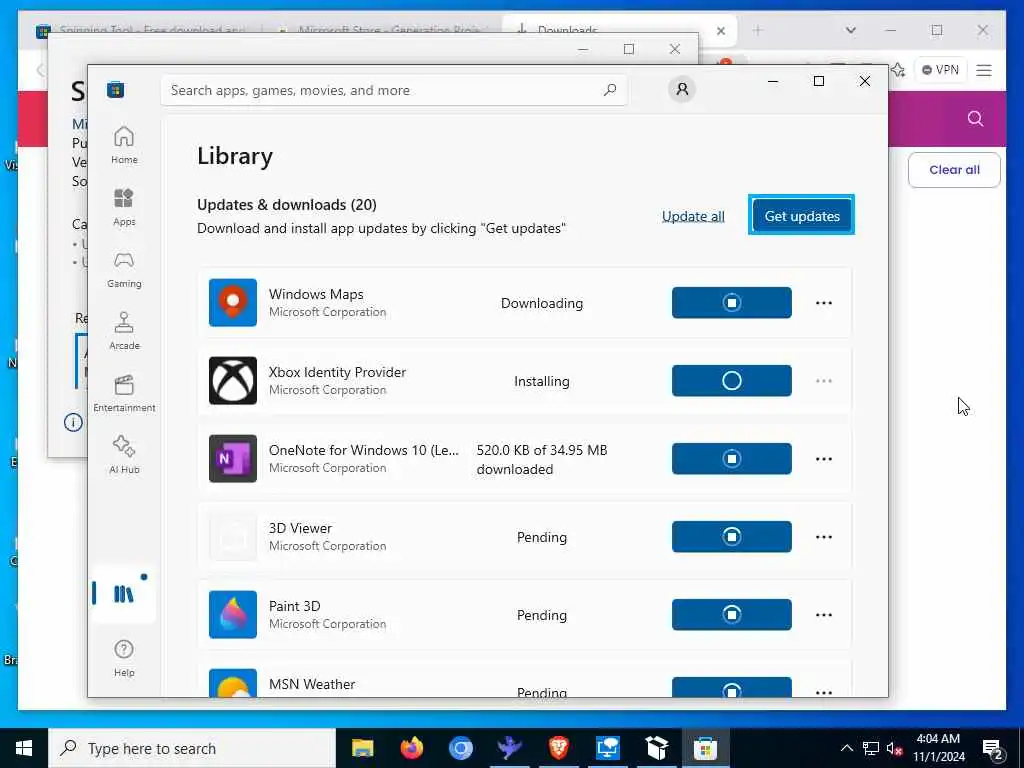Open the VPN button in browser toolbar
The height and width of the screenshot is (768, 1024).
pos(940,70)
